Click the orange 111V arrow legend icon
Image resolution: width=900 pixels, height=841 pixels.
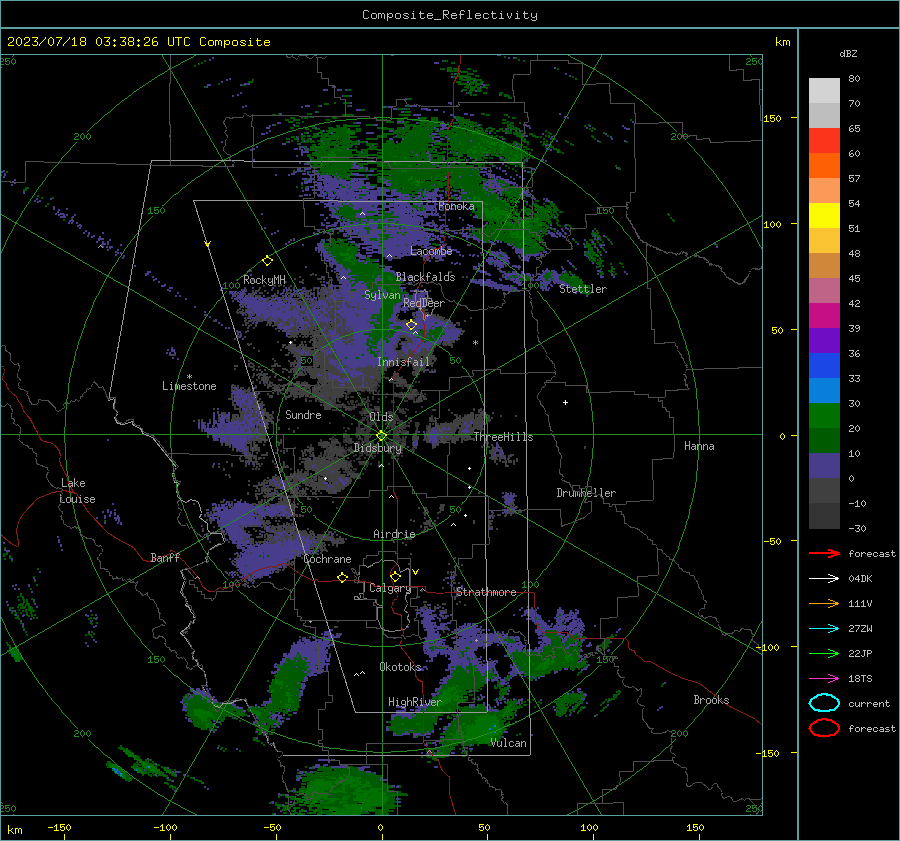coord(824,603)
